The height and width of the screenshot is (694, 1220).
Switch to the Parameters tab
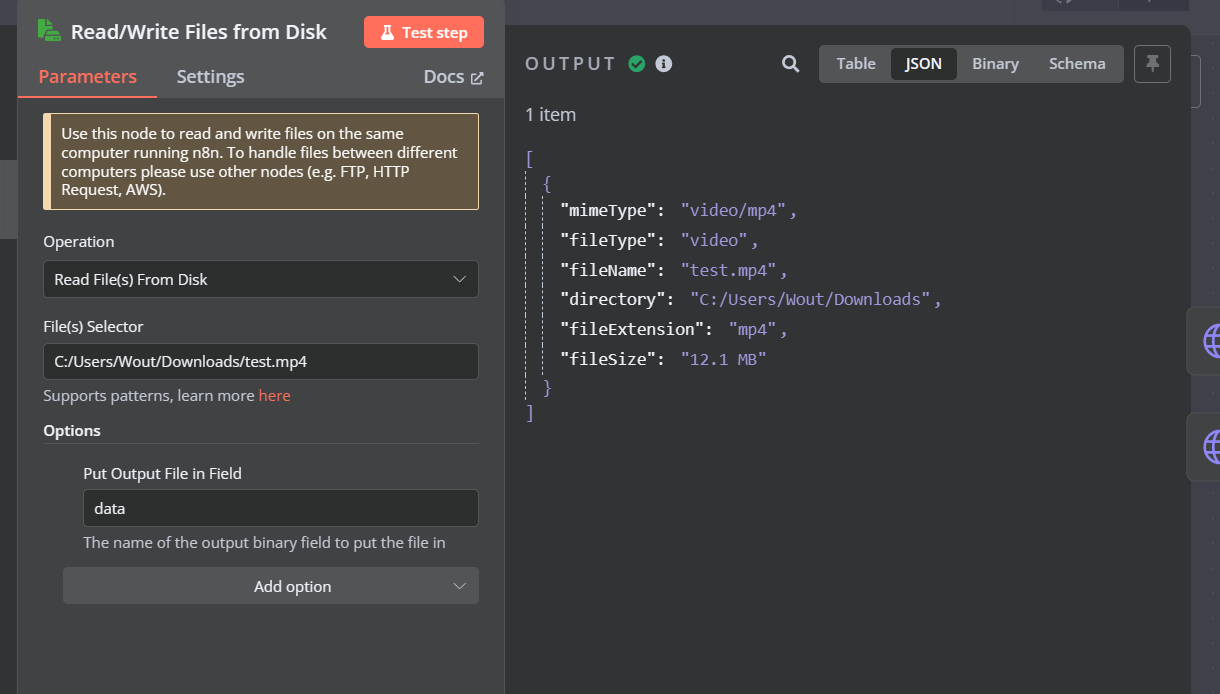click(x=88, y=77)
